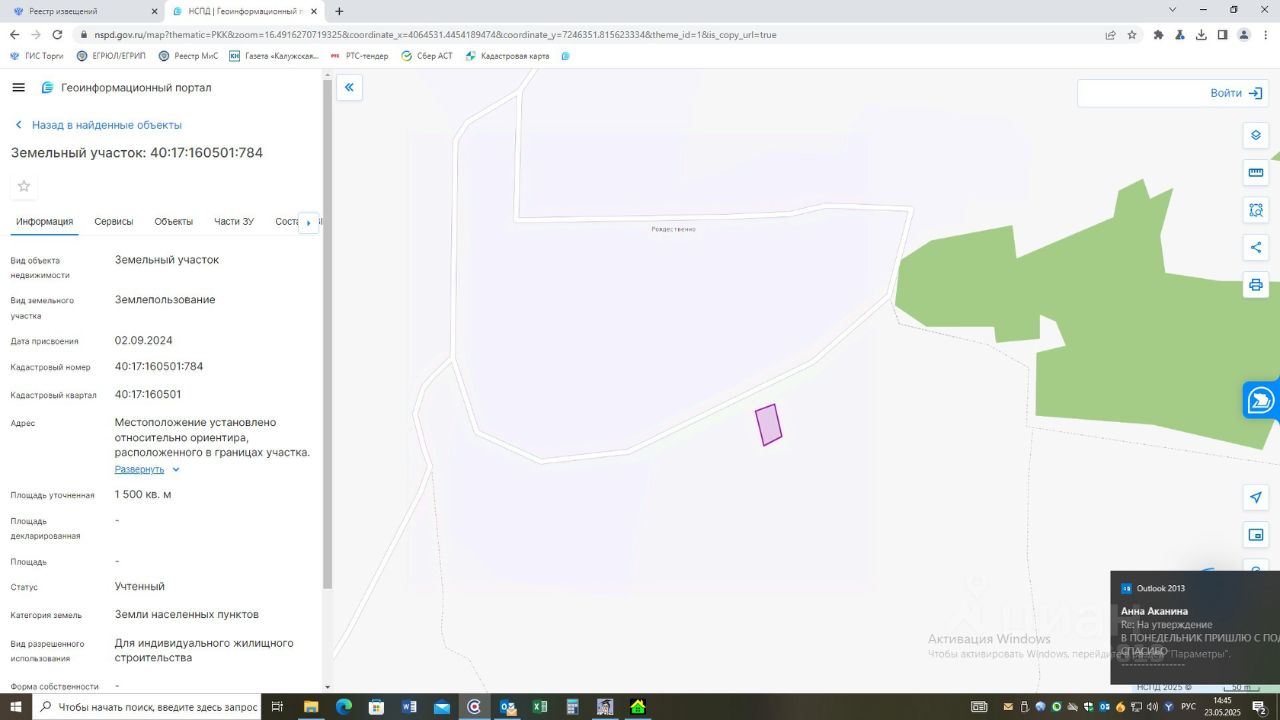This screenshot has width=1280, height=720.
Task: Reload the browser page
Action: click(57, 35)
